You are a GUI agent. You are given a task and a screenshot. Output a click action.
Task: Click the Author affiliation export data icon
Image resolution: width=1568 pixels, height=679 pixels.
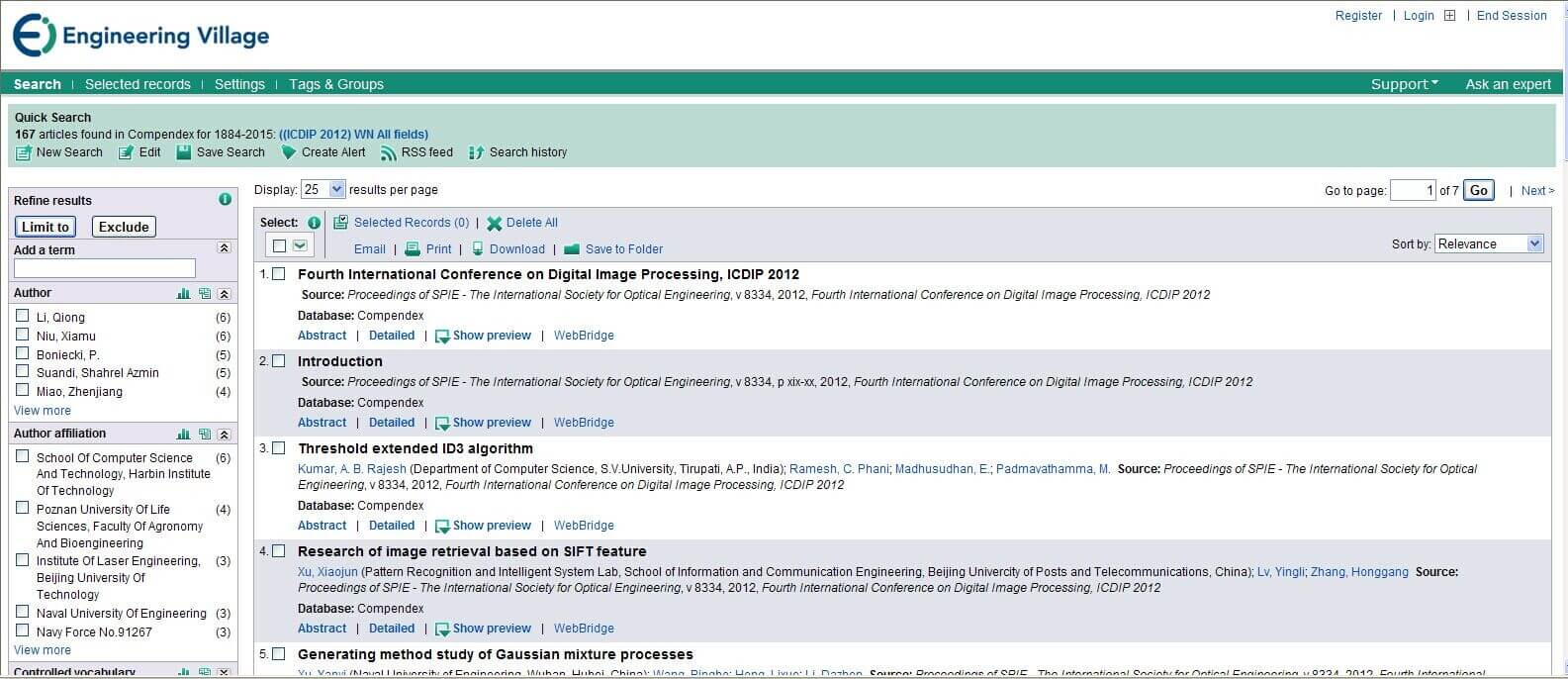click(x=205, y=435)
